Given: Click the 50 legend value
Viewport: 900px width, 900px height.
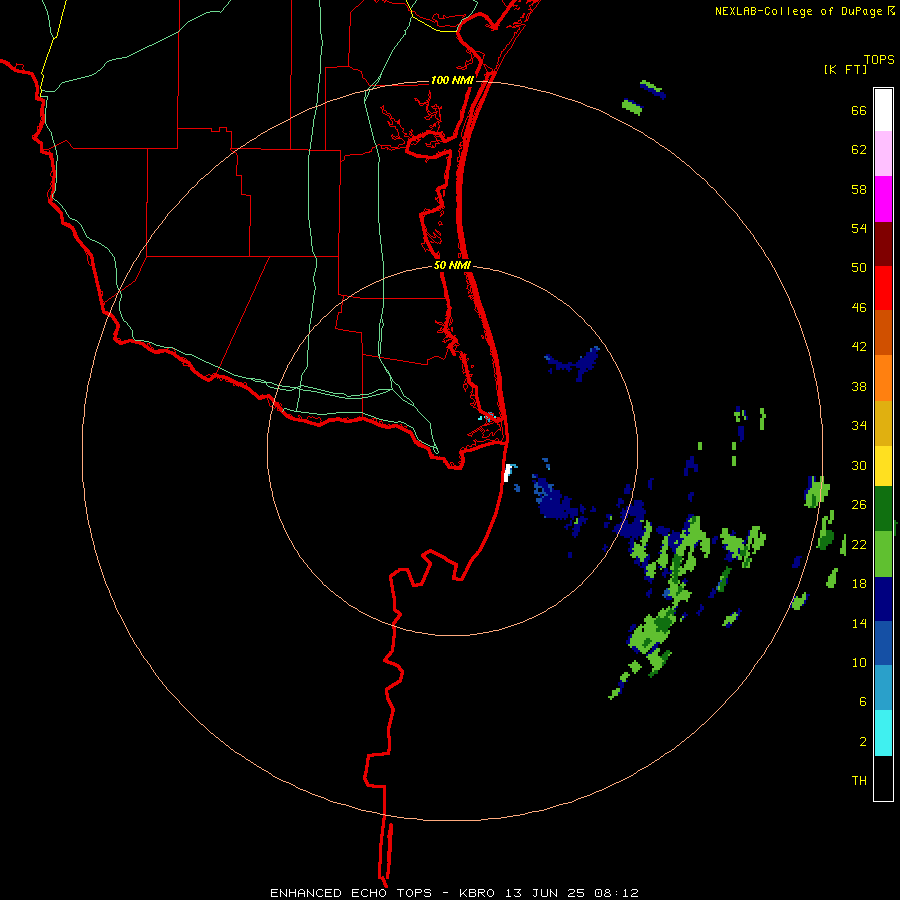Looking at the screenshot, I should click(859, 268).
